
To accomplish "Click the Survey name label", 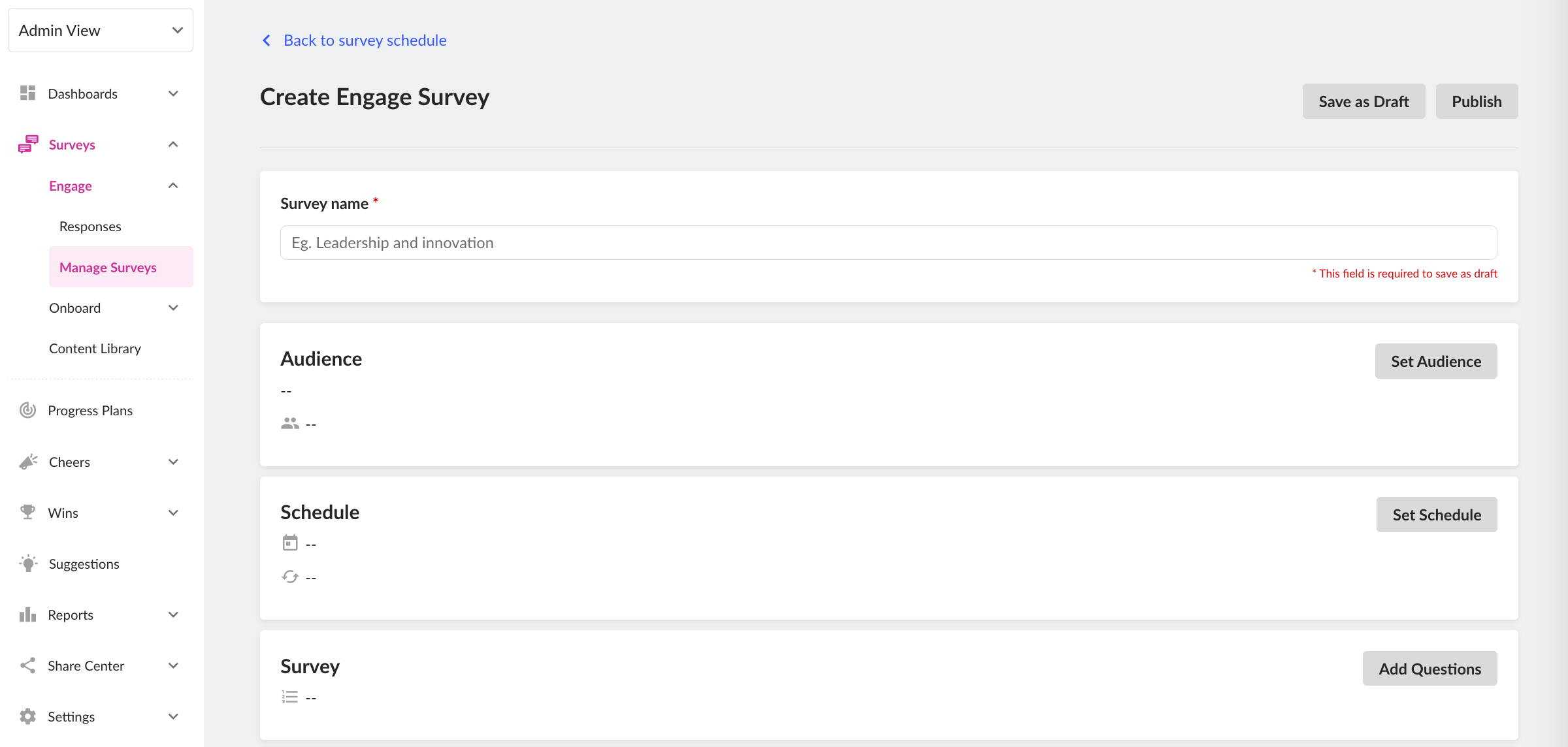I will [324, 204].
